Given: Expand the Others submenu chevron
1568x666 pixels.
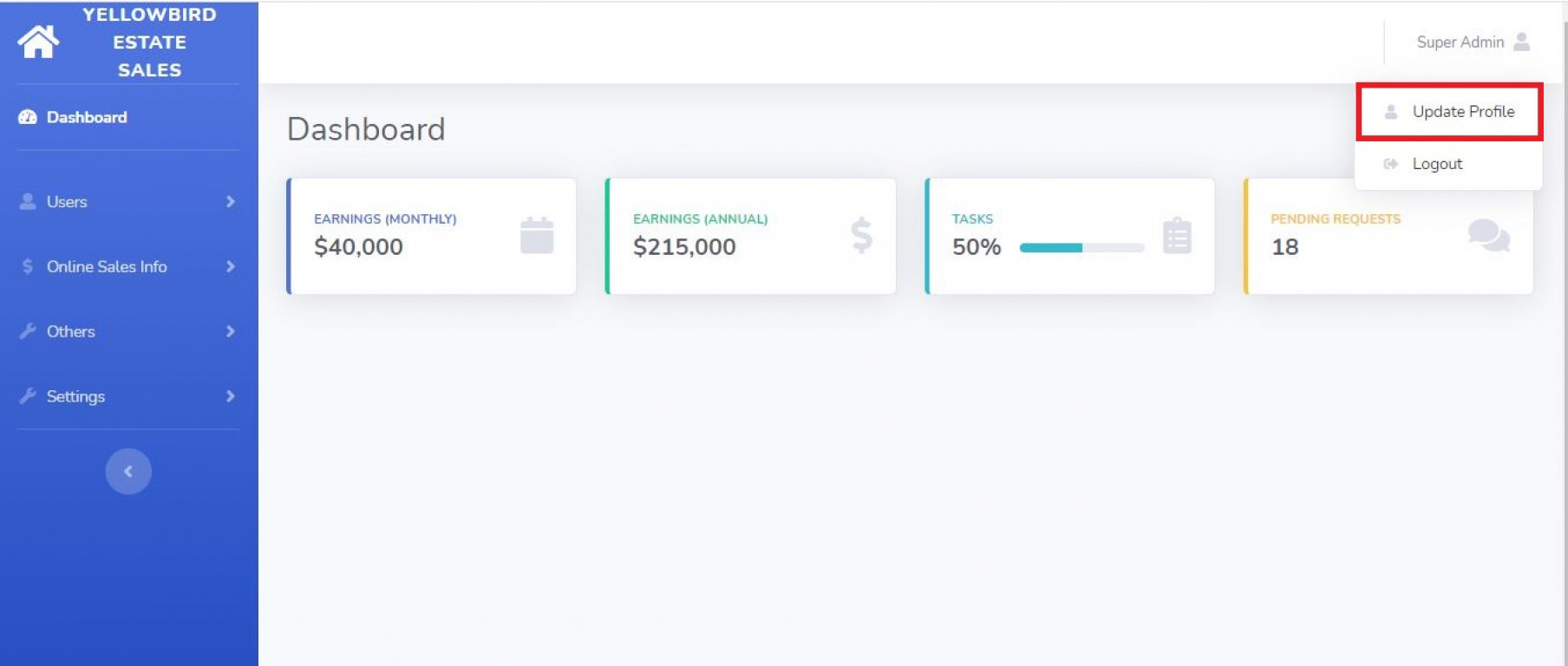Looking at the screenshot, I should point(230,331).
